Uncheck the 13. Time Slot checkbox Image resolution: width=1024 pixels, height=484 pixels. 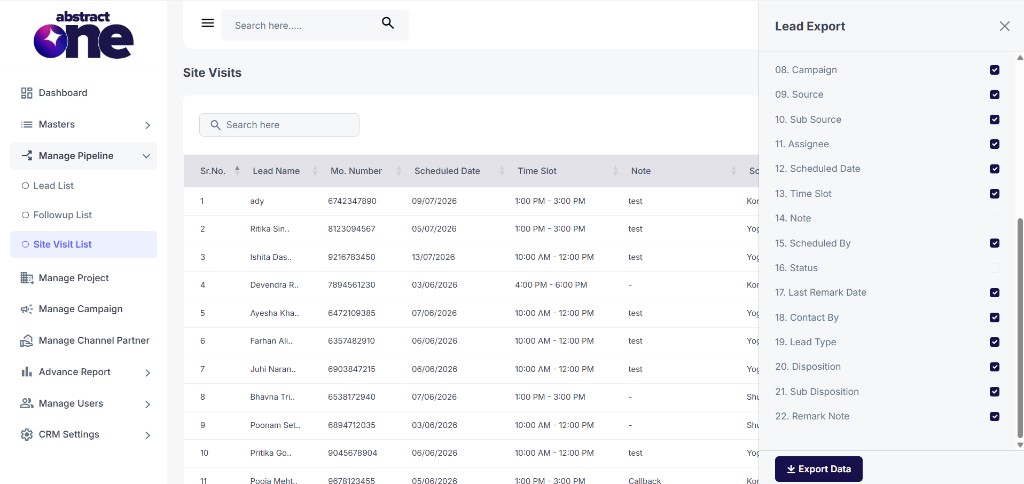pyautogui.click(x=994, y=193)
